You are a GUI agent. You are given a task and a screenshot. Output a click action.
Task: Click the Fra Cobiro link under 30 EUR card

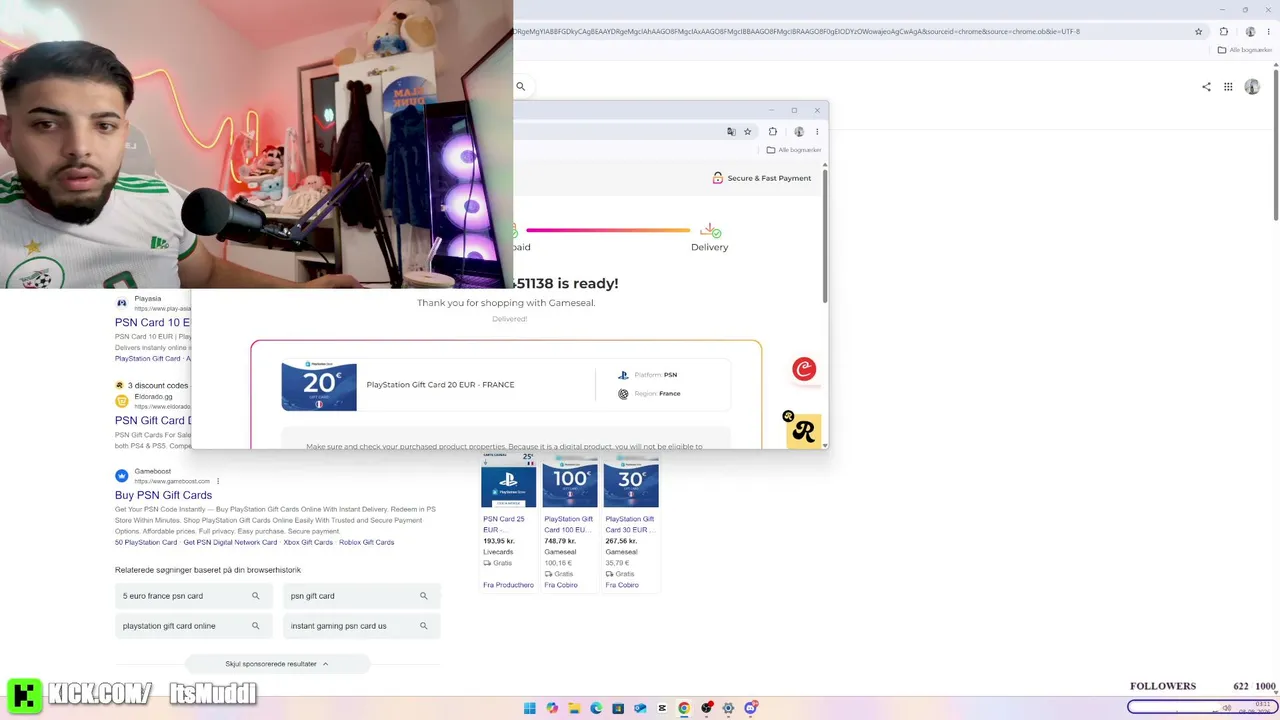pyautogui.click(x=622, y=585)
